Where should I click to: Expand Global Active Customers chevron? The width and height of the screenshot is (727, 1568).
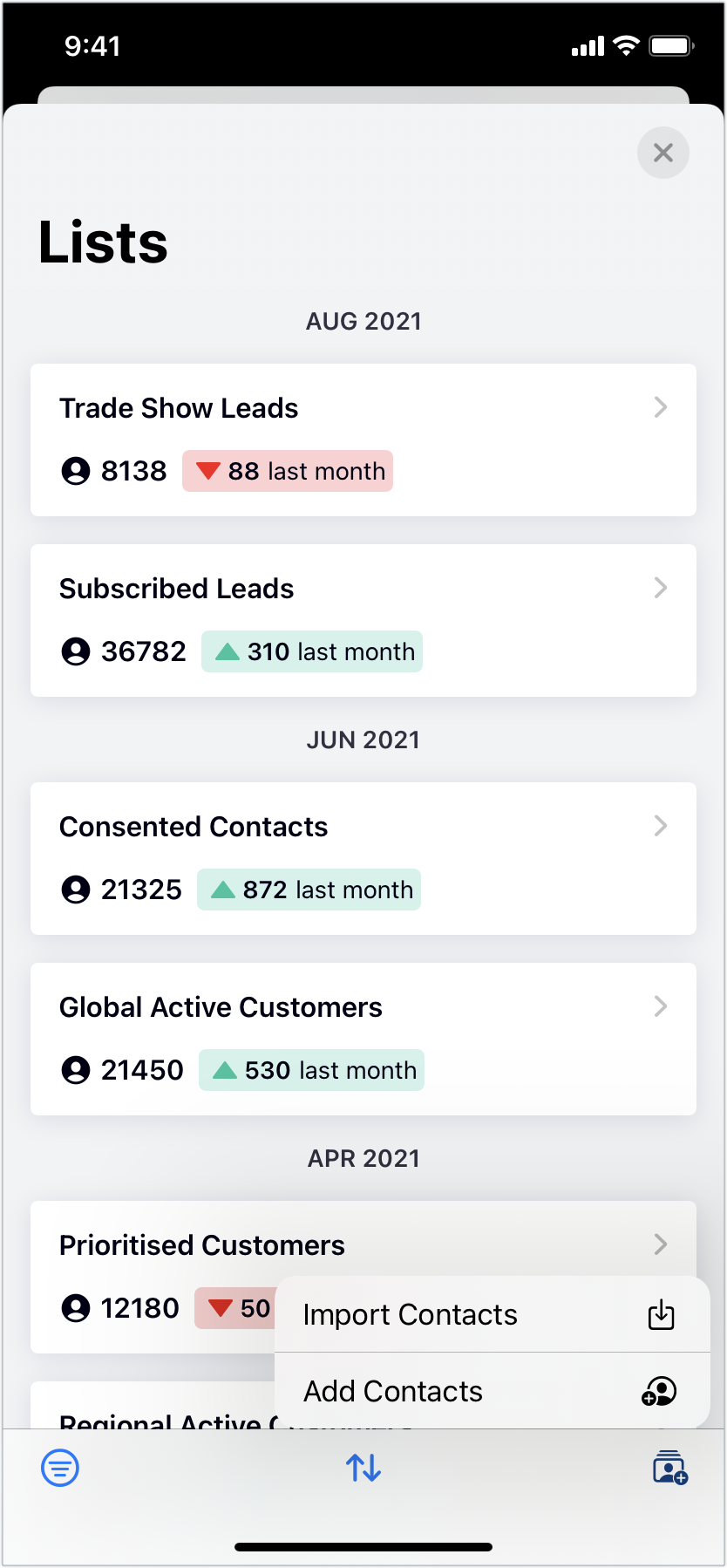coord(661,1006)
